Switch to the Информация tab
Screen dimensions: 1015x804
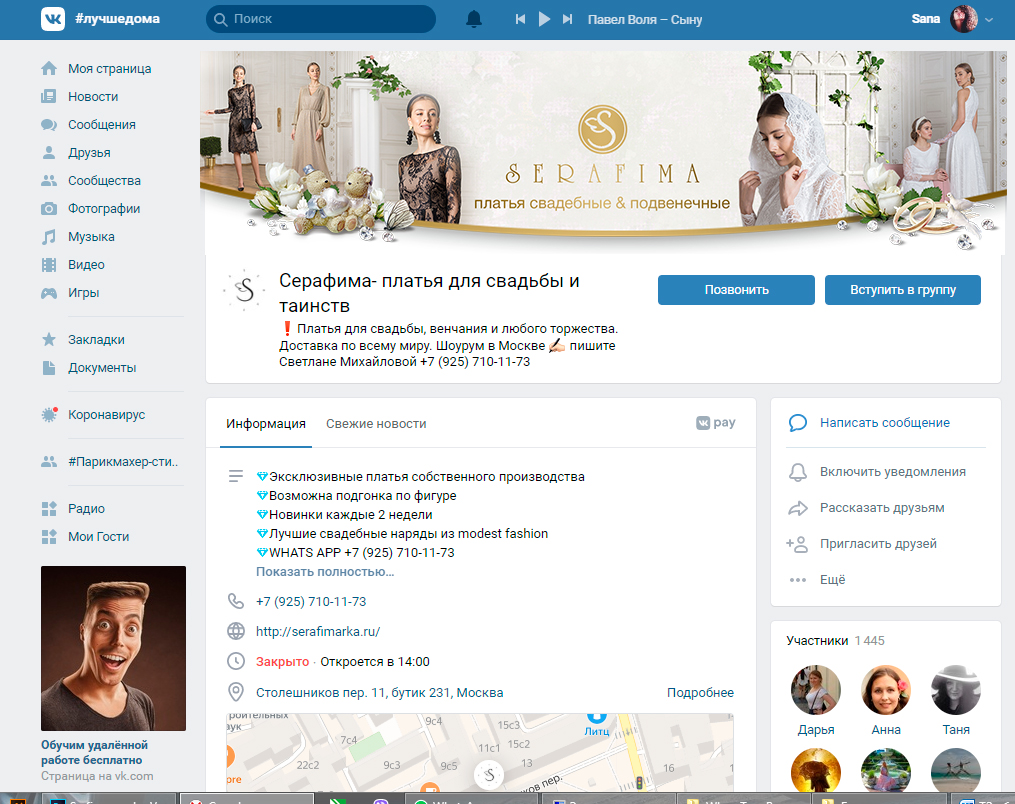tap(265, 423)
